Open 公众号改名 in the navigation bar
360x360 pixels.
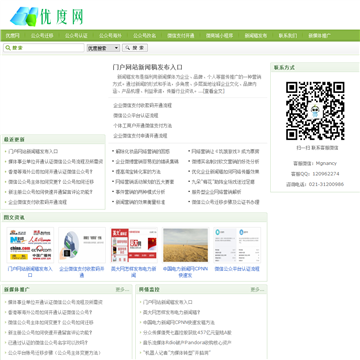145,36
